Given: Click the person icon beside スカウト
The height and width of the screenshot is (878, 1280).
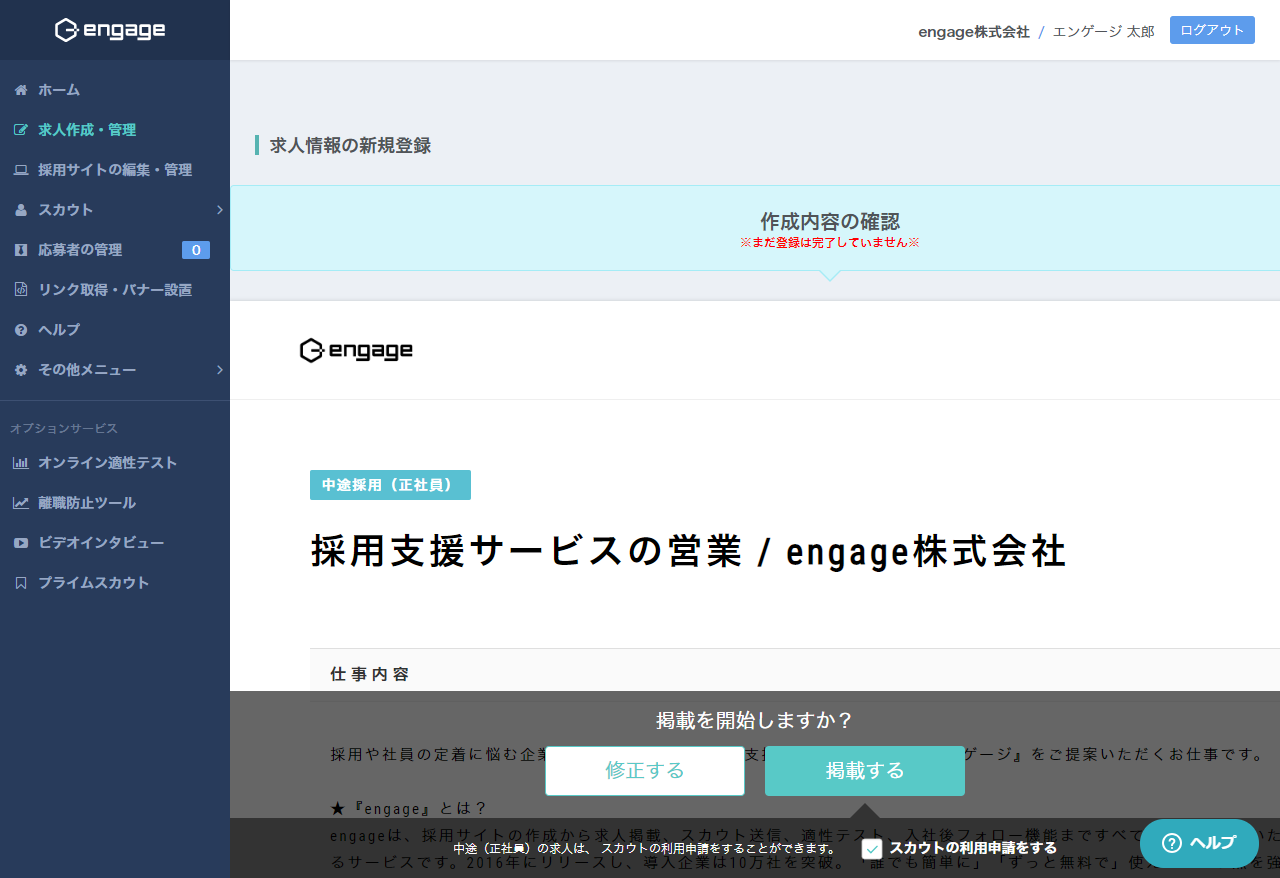Looking at the screenshot, I should [x=21, y=210].
